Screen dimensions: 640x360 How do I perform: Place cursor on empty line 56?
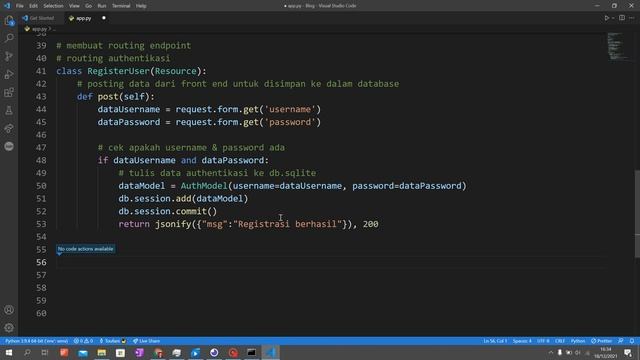331,262
